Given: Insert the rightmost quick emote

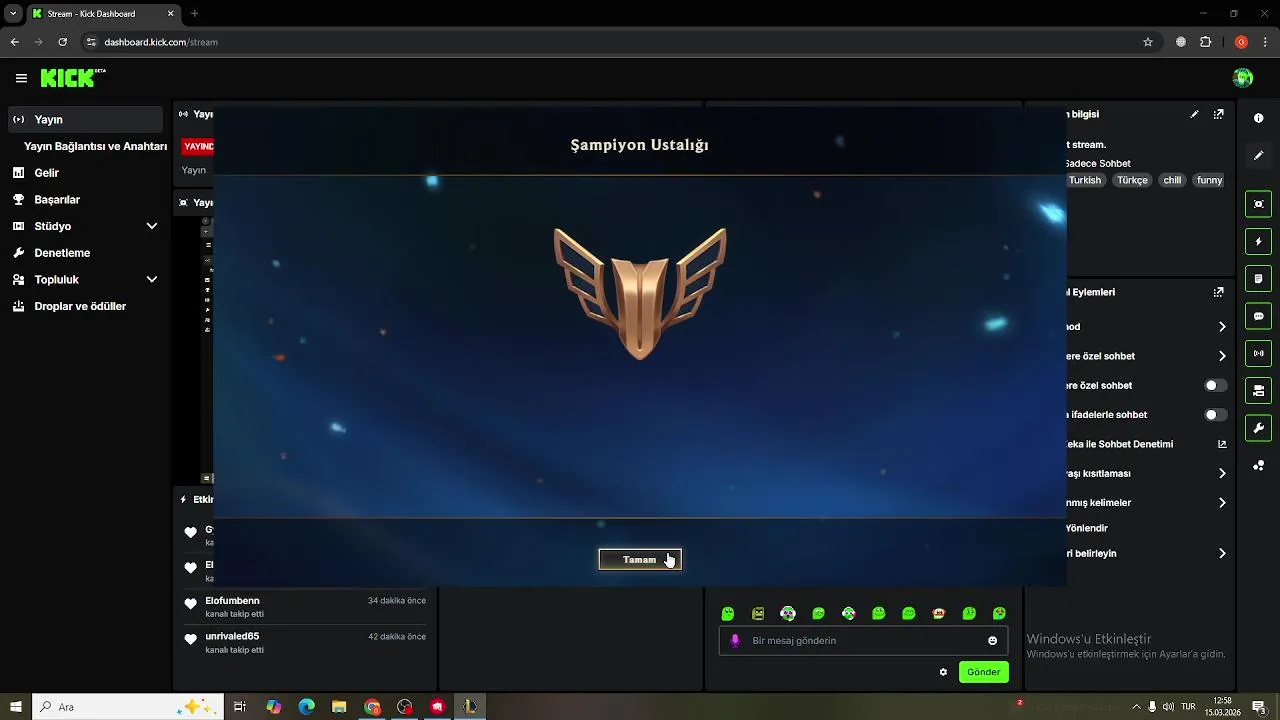Looking at the screenshot, I should point(999,614).
